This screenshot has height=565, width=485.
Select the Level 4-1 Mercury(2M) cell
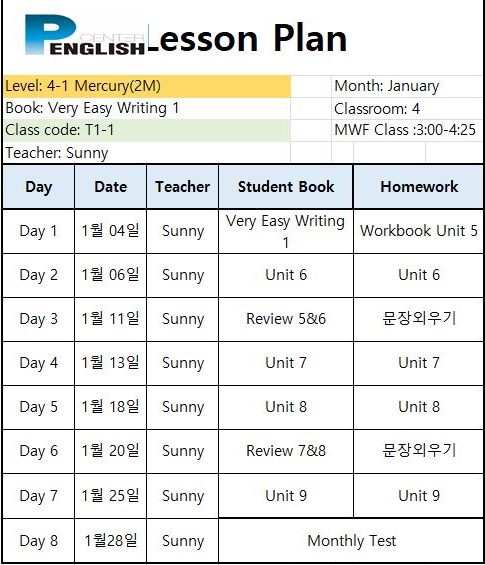tap(147, 86)
